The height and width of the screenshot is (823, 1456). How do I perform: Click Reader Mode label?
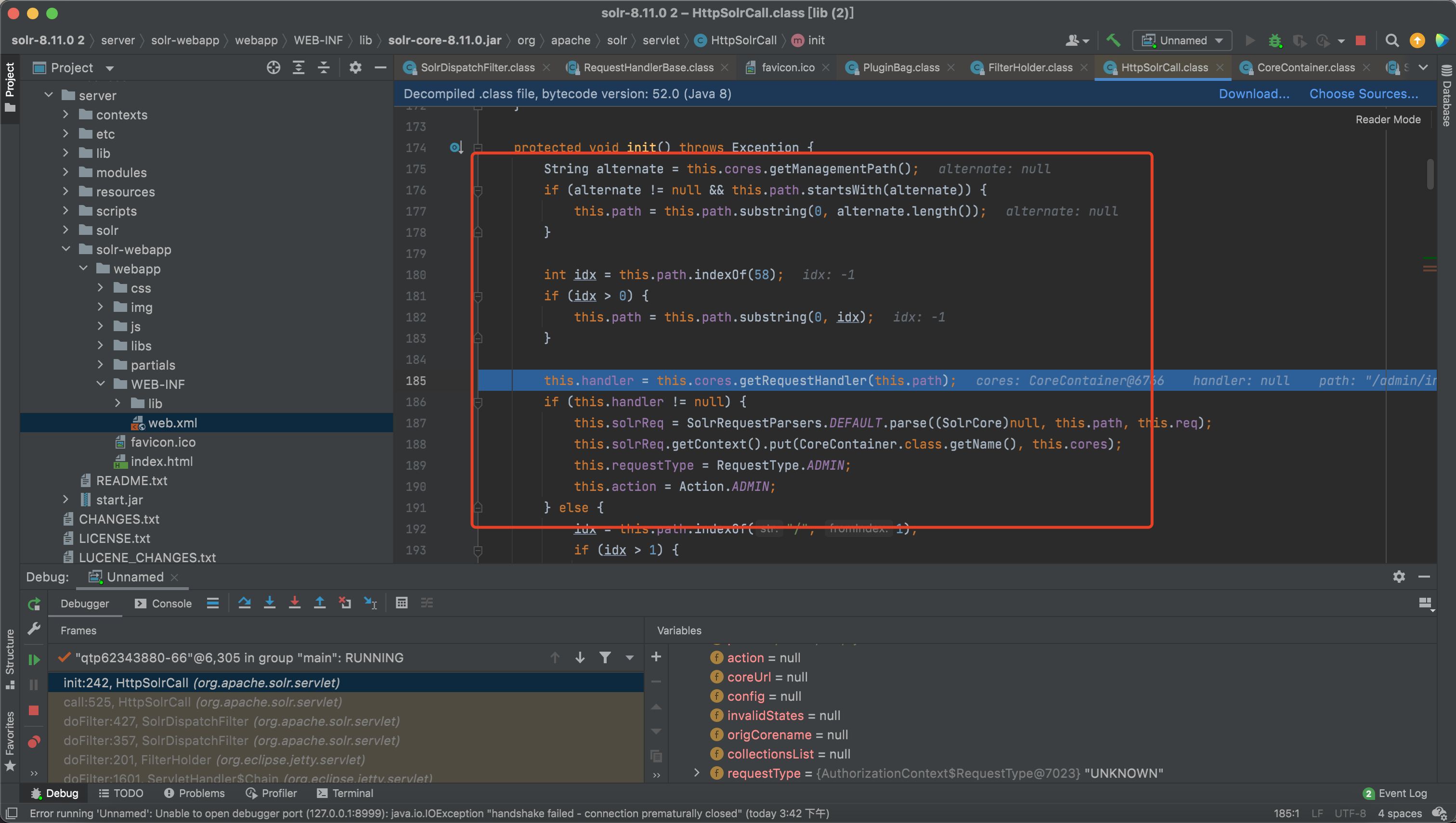point(1388,119)
